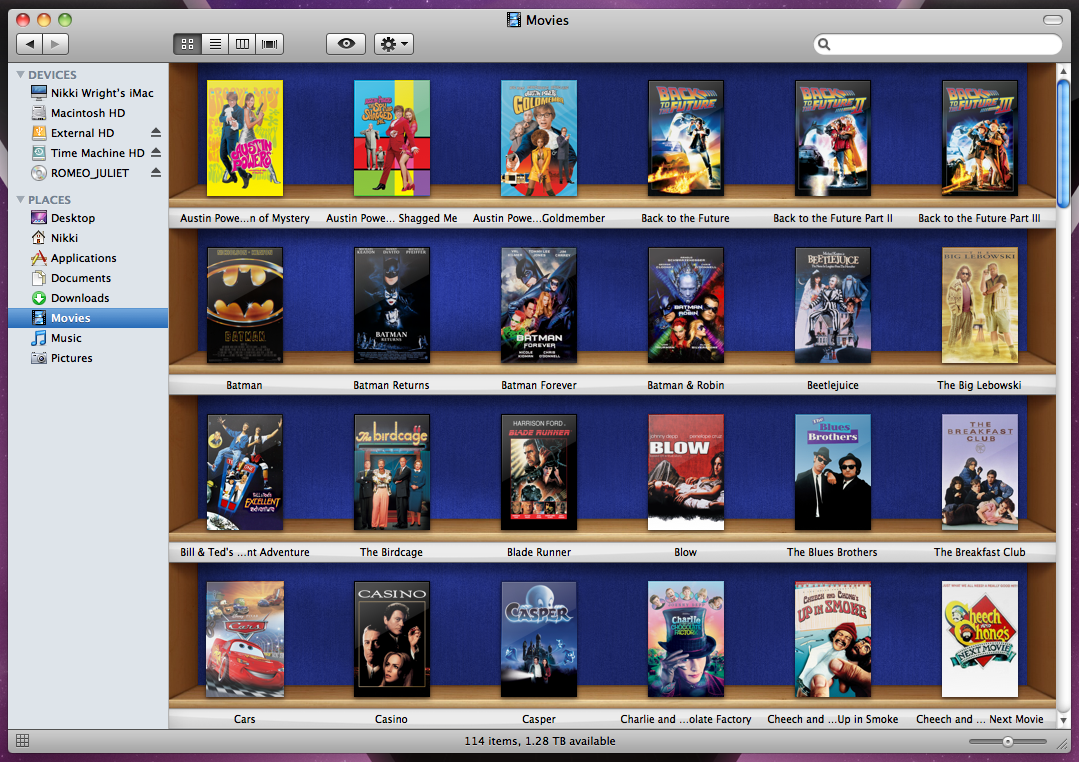This screenshot has height=762, width=1079.
Task: Select the Austin Powers Goldmember cover
Action: (x=539, y=138)
